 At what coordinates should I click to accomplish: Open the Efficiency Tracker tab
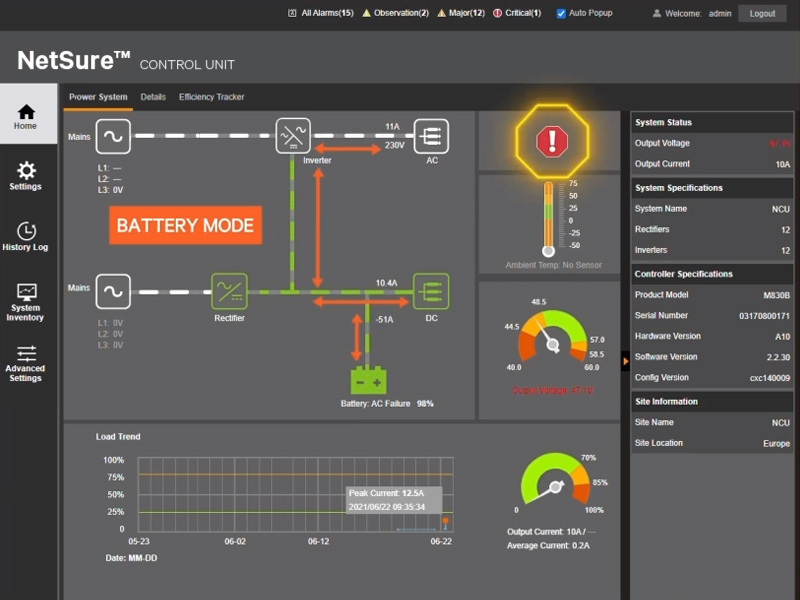coord(211,97)
